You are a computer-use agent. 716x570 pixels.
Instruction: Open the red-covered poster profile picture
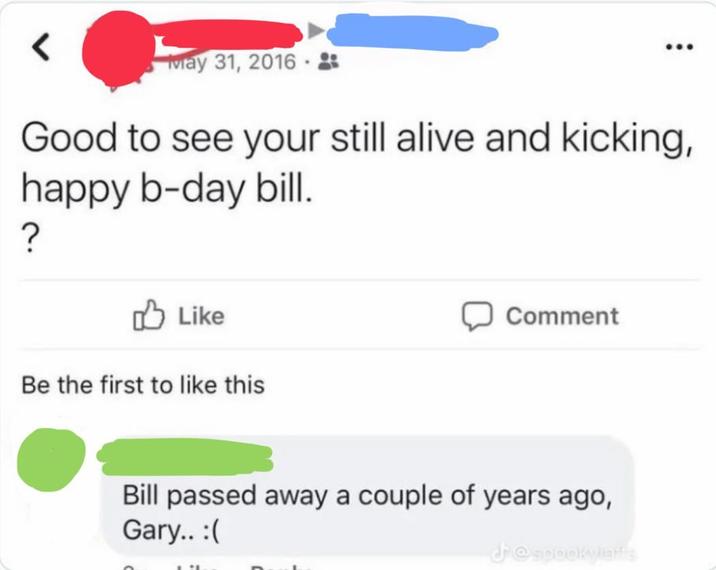click(x=119, y=50)
